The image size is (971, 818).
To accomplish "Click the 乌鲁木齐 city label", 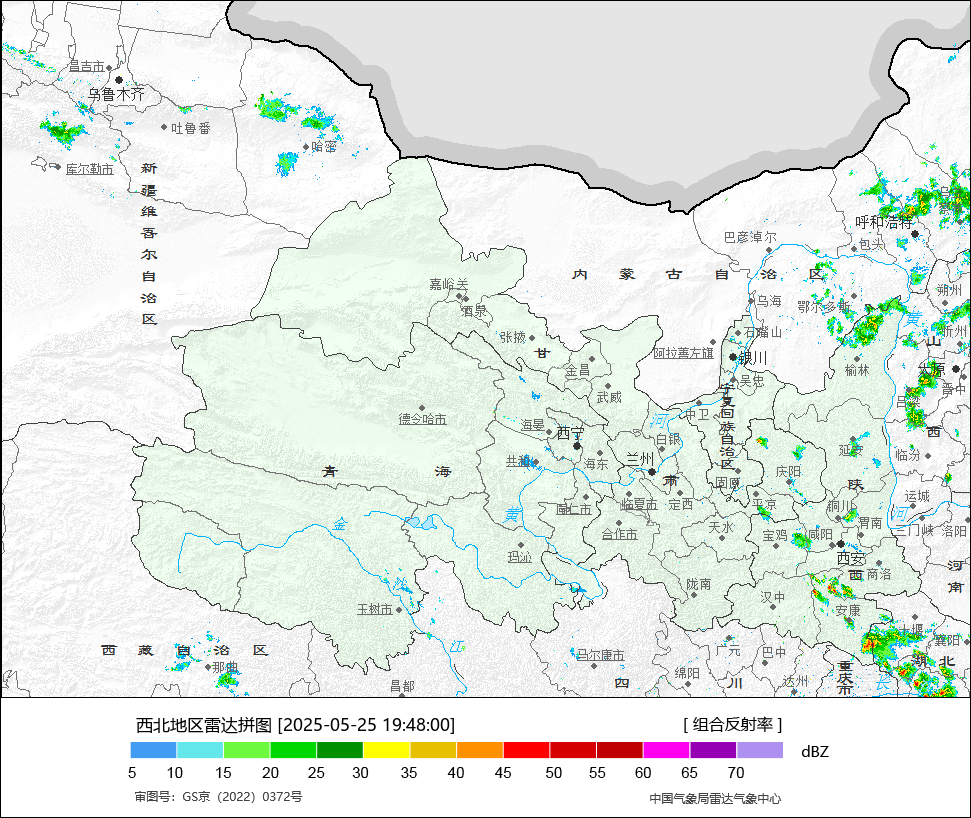I will [116, 94].
